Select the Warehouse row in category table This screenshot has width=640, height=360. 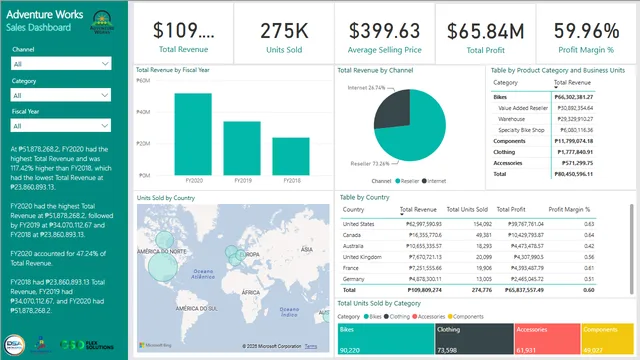(x=543, y=119)
